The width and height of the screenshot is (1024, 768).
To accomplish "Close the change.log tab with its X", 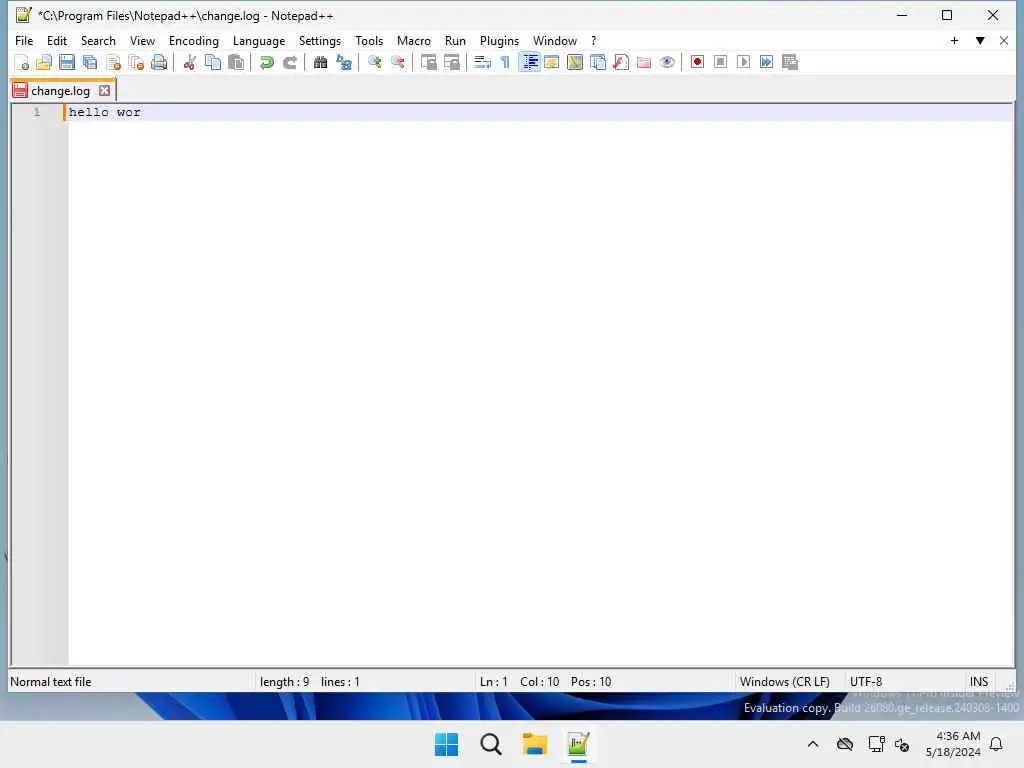I will pos(104,91).
